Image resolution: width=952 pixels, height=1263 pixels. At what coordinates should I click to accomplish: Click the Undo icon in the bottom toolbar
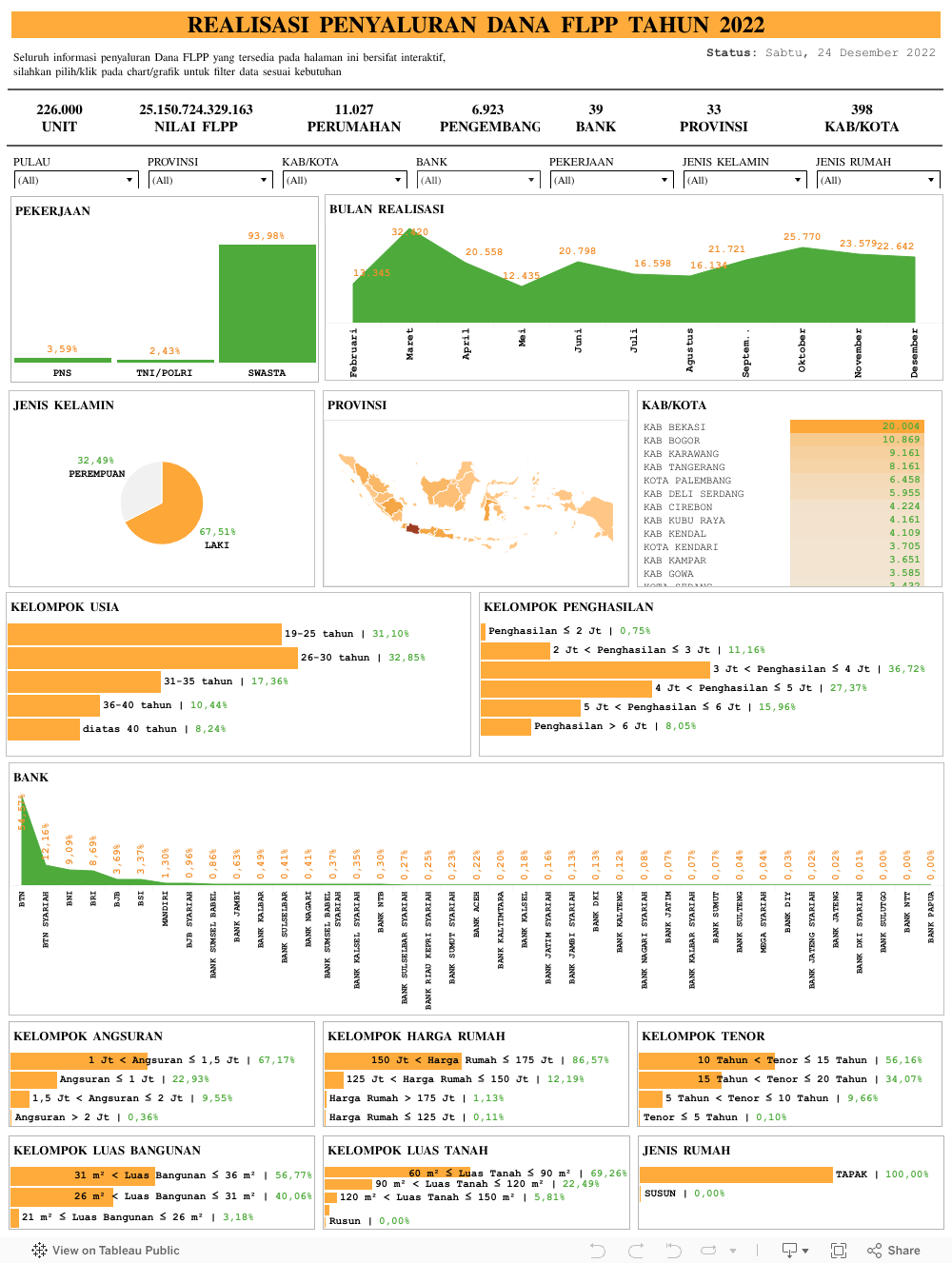point(598,1251)
